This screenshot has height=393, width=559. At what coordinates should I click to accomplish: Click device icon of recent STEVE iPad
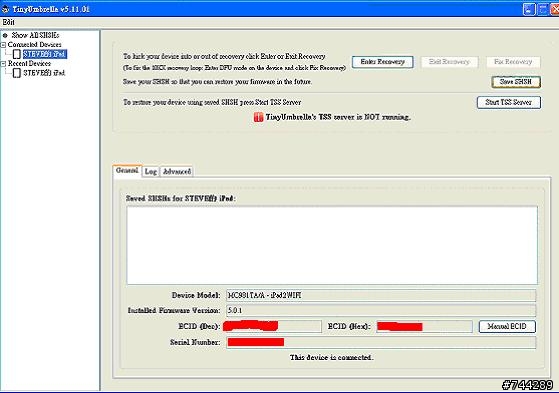[16, 73]
